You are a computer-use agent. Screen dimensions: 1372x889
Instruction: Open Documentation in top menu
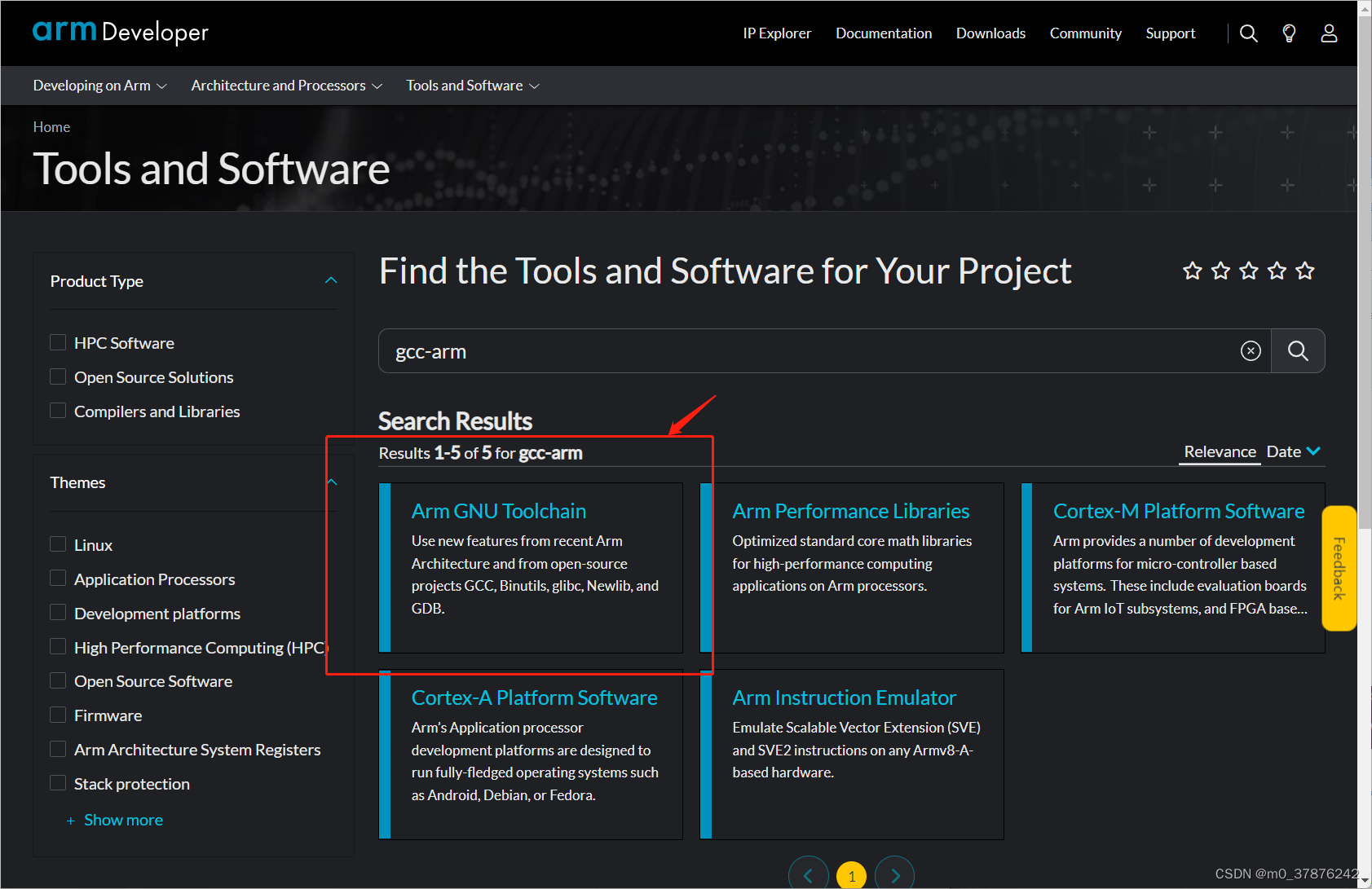pyautogui.click(x=884, y=33)
